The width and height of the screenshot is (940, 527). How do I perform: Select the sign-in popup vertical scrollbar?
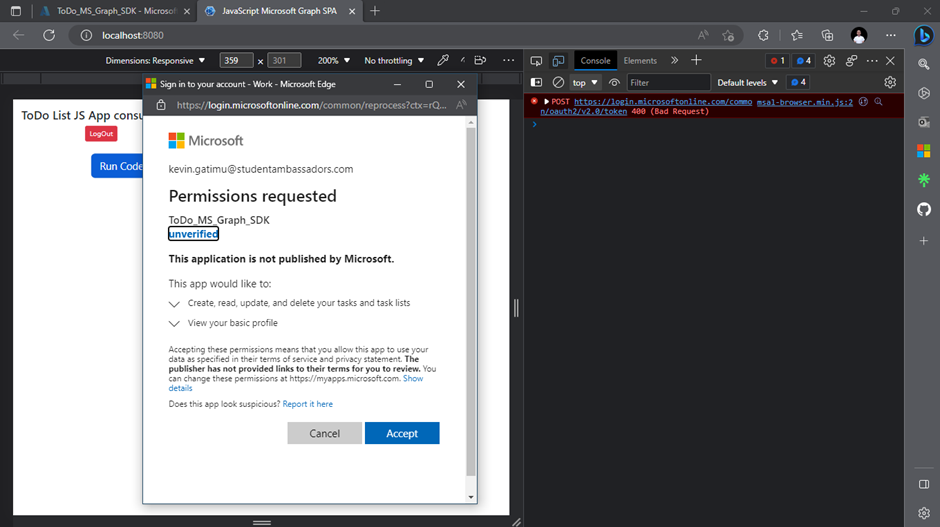click(x=471, y=303)
